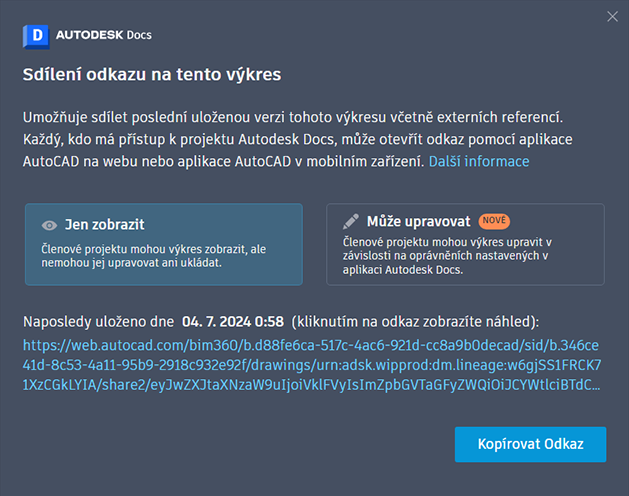Close the share link dialog
This screenshot has height=496, width=629.
pos(612,16)
